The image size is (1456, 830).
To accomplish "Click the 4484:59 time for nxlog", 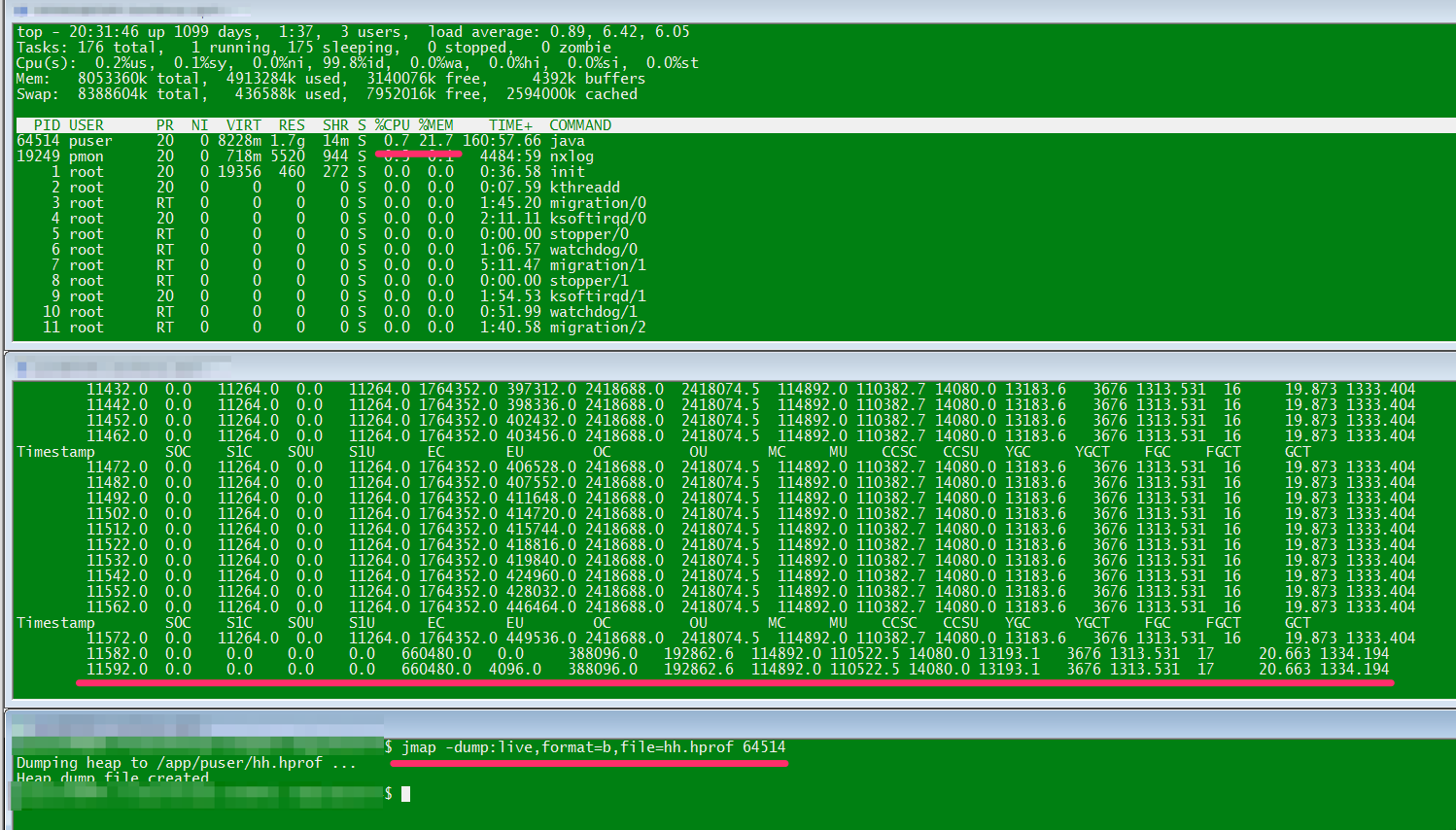I will click(510, 156).
